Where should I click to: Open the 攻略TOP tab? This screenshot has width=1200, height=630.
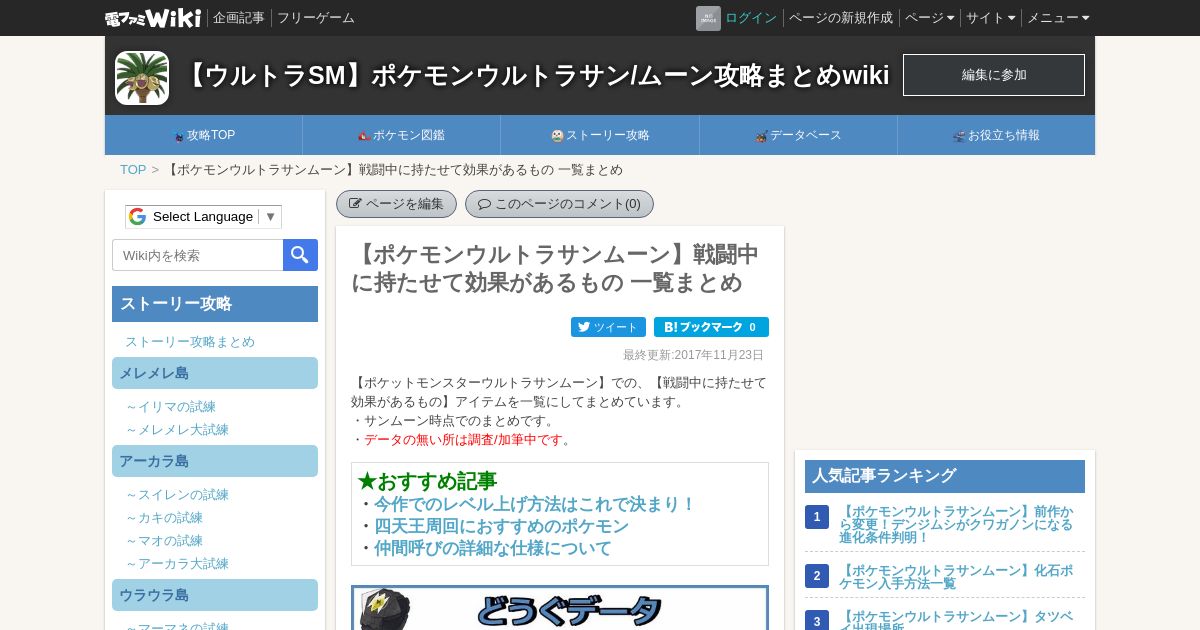[x=204, y=135]
